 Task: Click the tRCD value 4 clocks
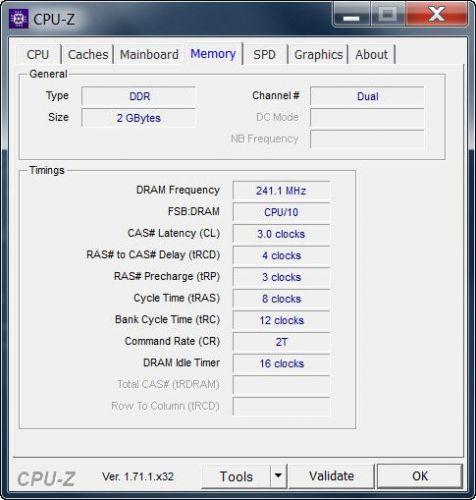[x=281, y=255]
